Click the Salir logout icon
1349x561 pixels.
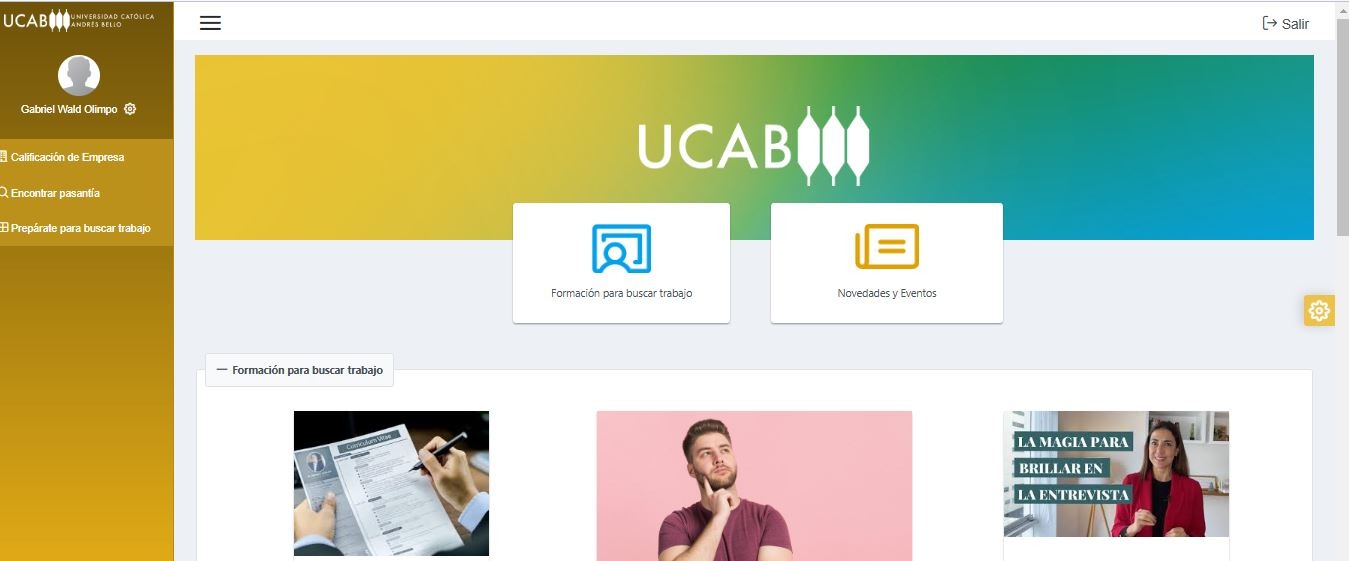click(1270, 23)
